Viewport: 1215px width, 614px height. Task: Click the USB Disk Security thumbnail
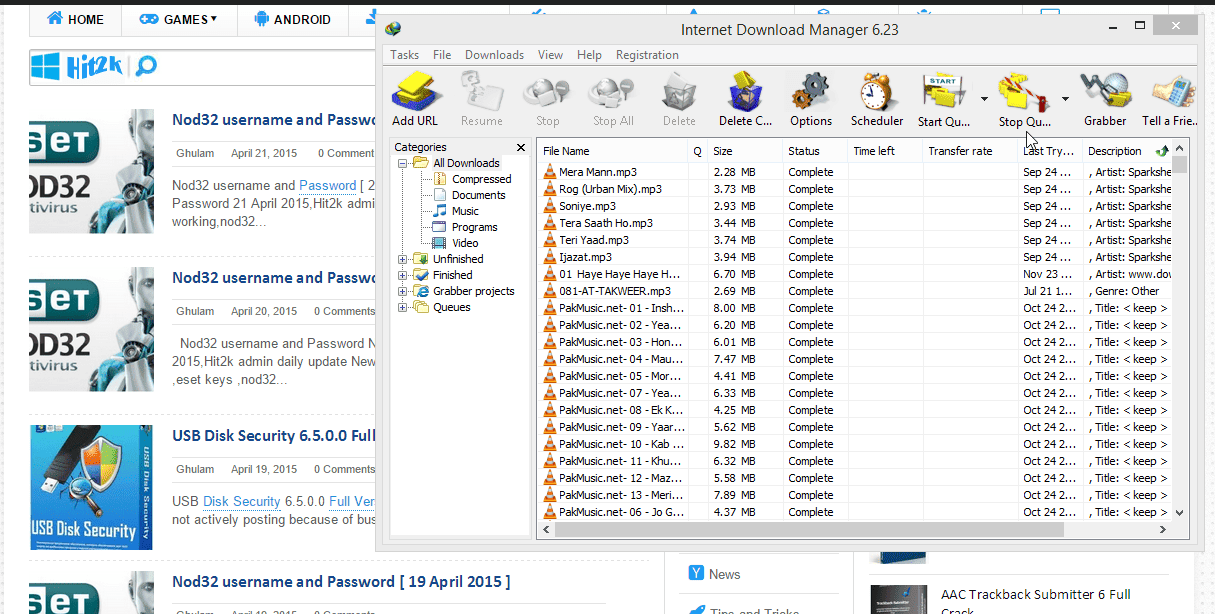tap(91, 487)
